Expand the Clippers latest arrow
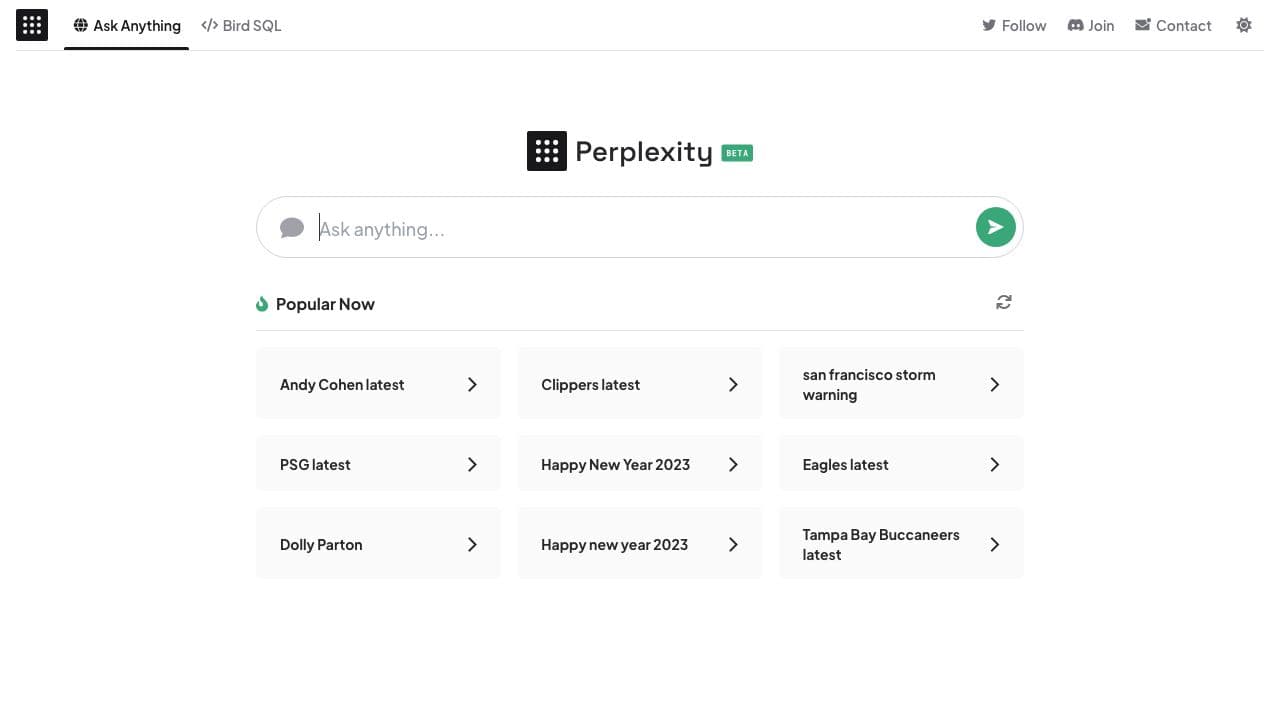The width and height of the screenshot is (1280, 720). click(x=733, y=384)
